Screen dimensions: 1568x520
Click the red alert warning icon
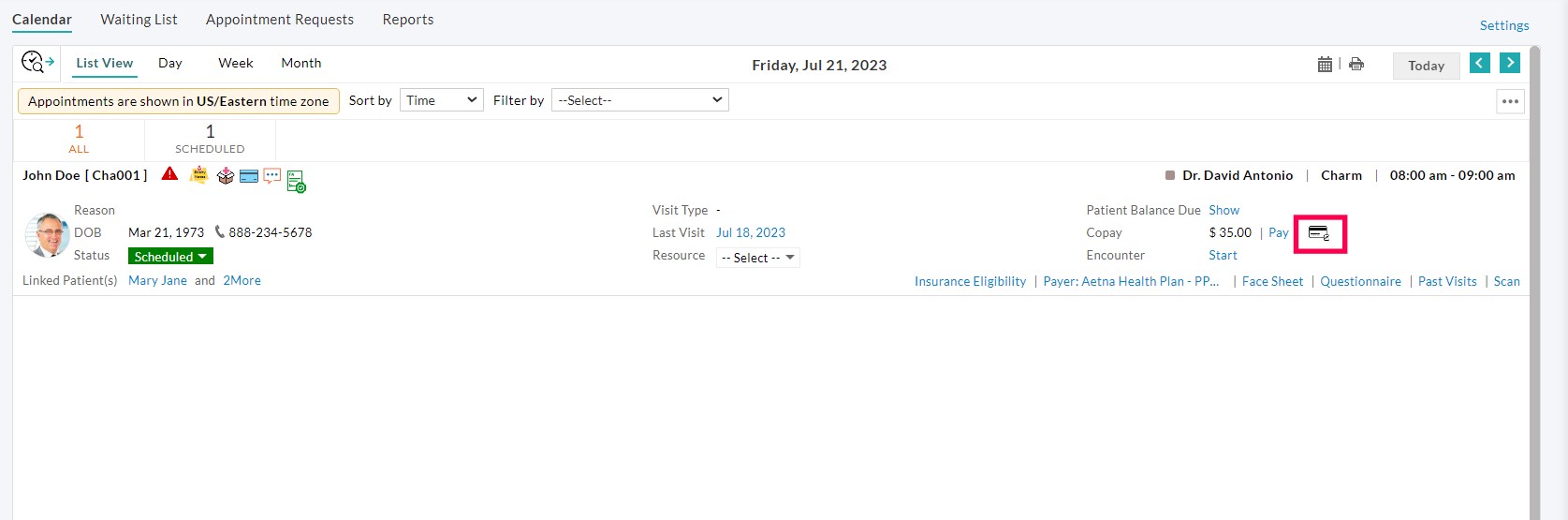click(169, 174)
